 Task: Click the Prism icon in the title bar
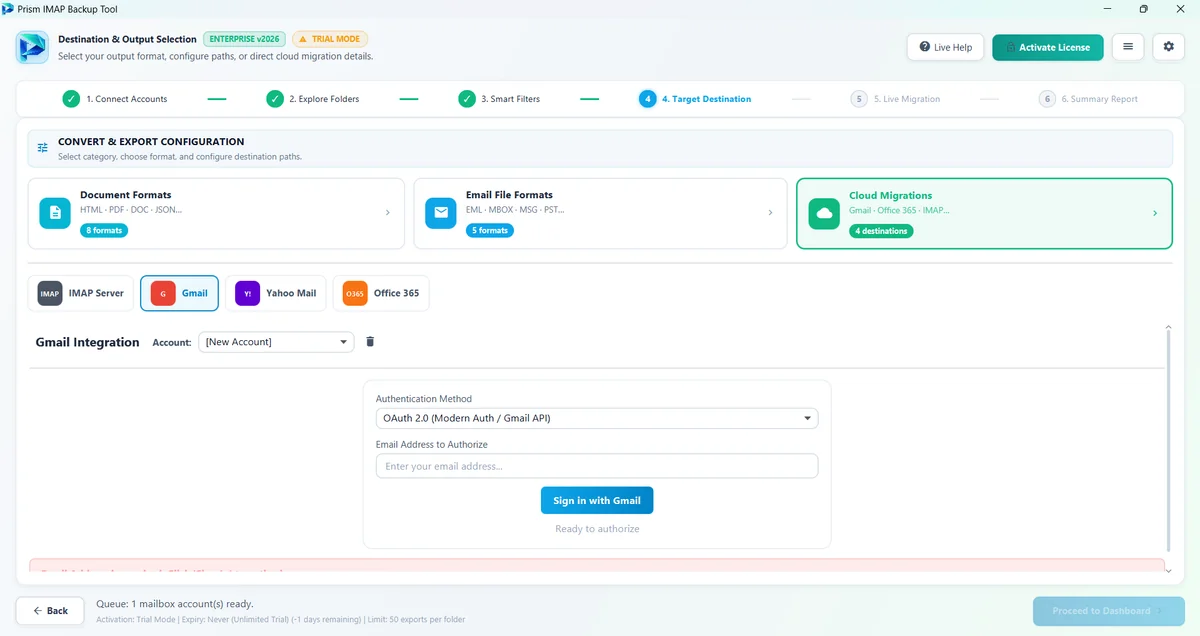pyautogui.click(x=8, y=9)
